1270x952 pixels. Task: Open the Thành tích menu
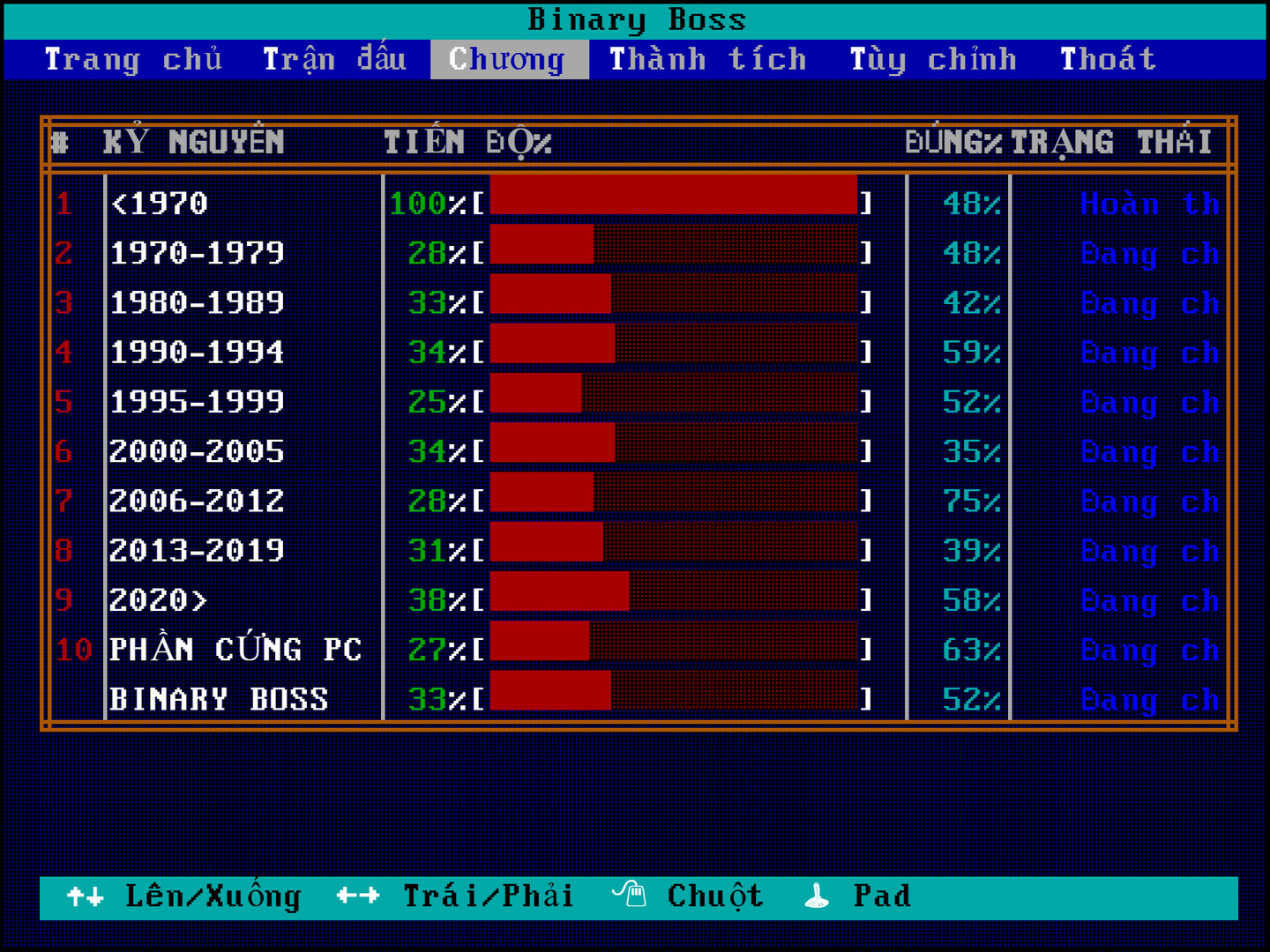707,59
